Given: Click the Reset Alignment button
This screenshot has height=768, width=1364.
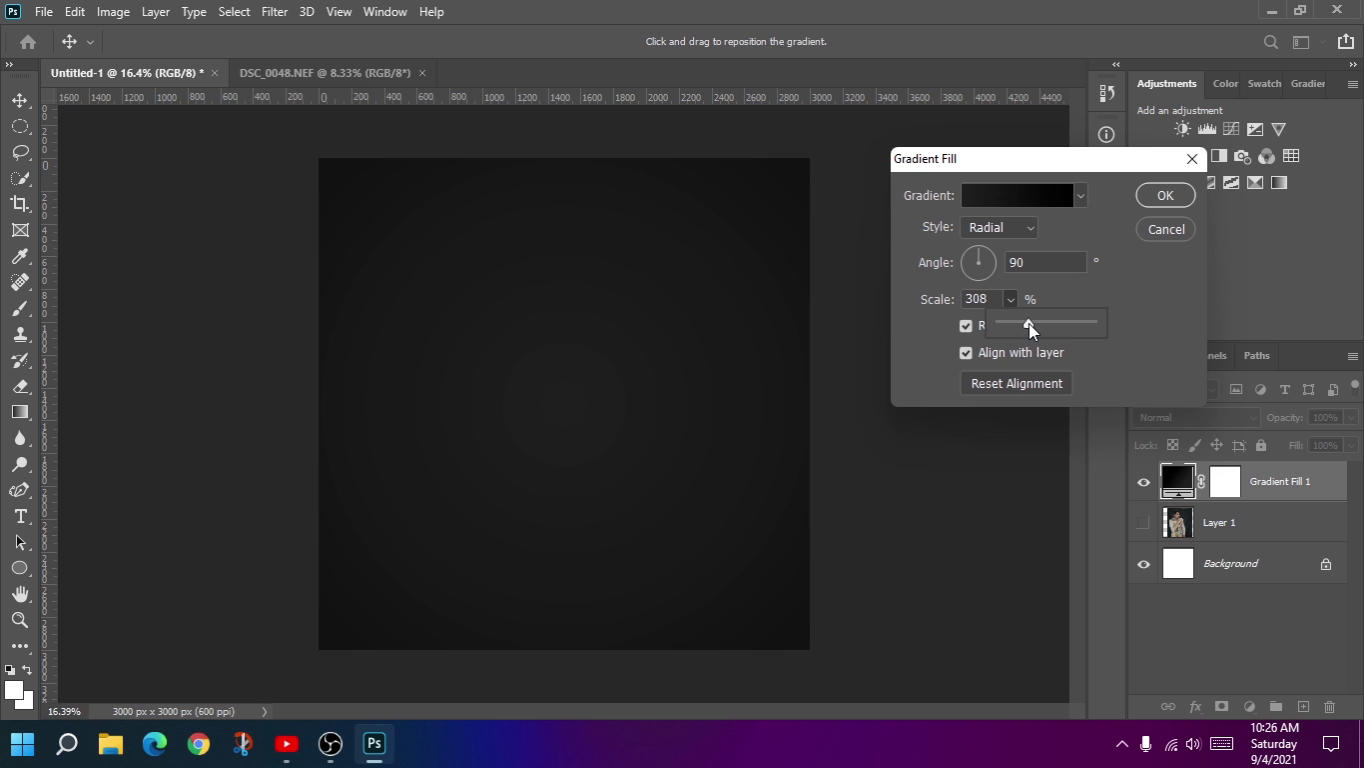Looking at the screenshot, I should (1016, 384).
